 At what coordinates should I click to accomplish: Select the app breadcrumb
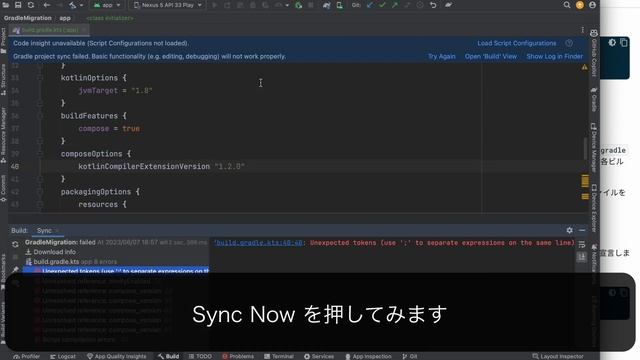point(65,18)
